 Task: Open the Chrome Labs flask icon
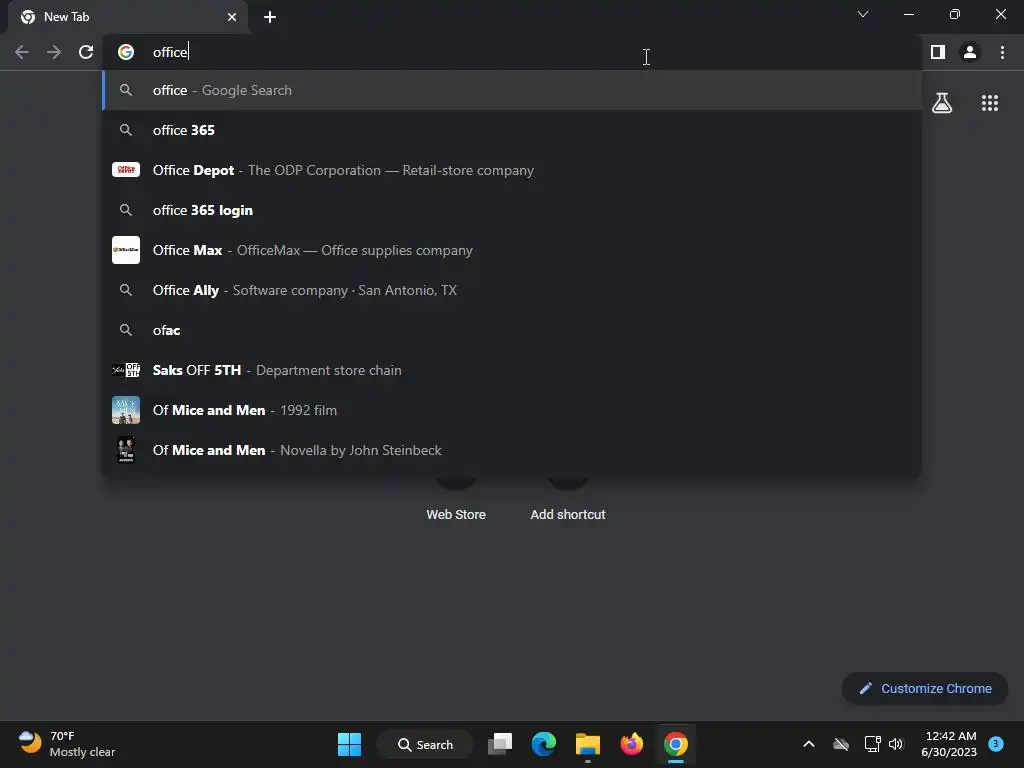(942, 103)
